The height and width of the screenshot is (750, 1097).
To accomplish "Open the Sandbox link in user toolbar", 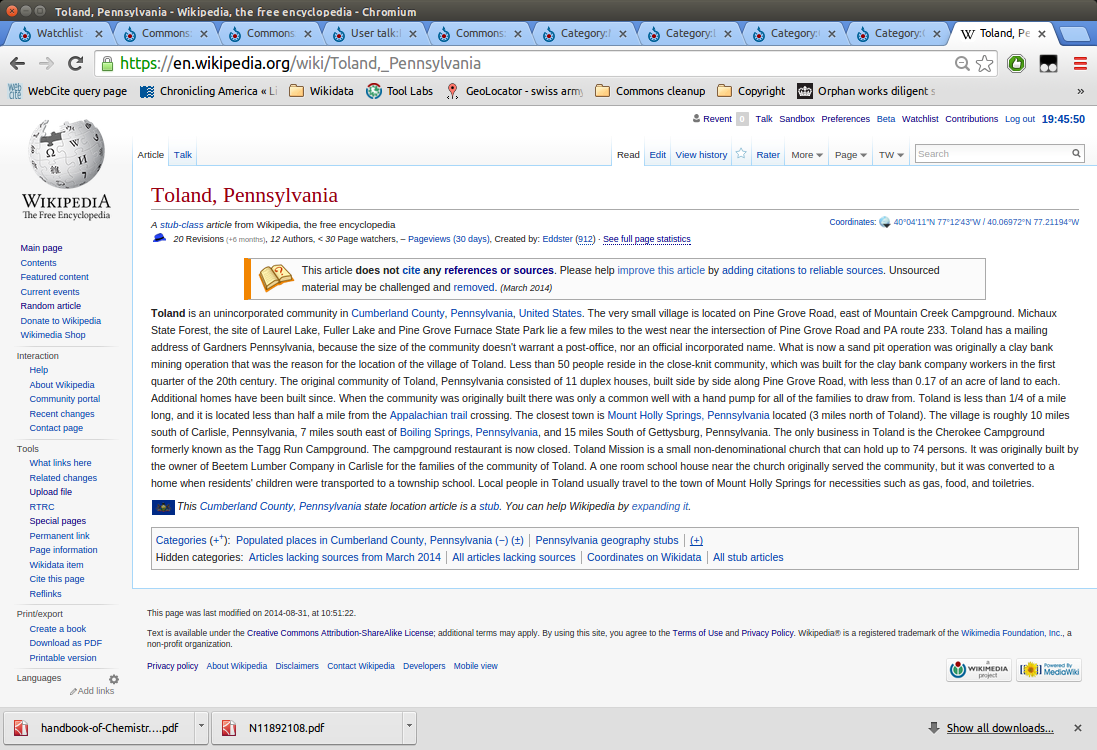I will [x=797, y=119].
